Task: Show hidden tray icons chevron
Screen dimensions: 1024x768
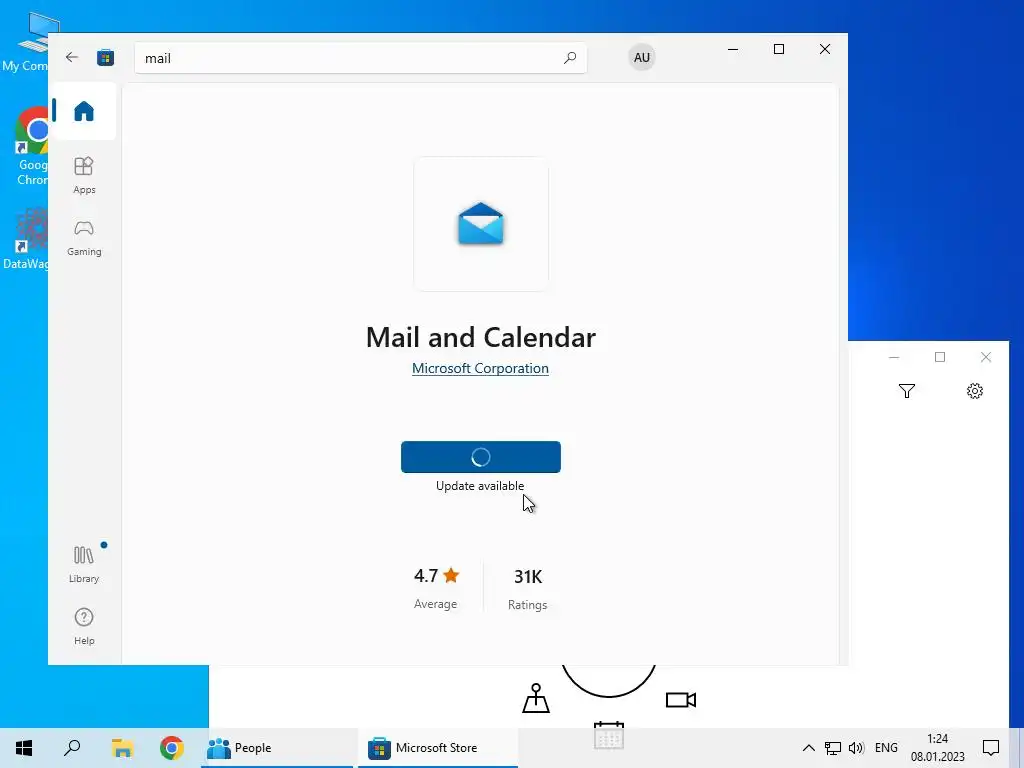Action: (x=808, y=748)
